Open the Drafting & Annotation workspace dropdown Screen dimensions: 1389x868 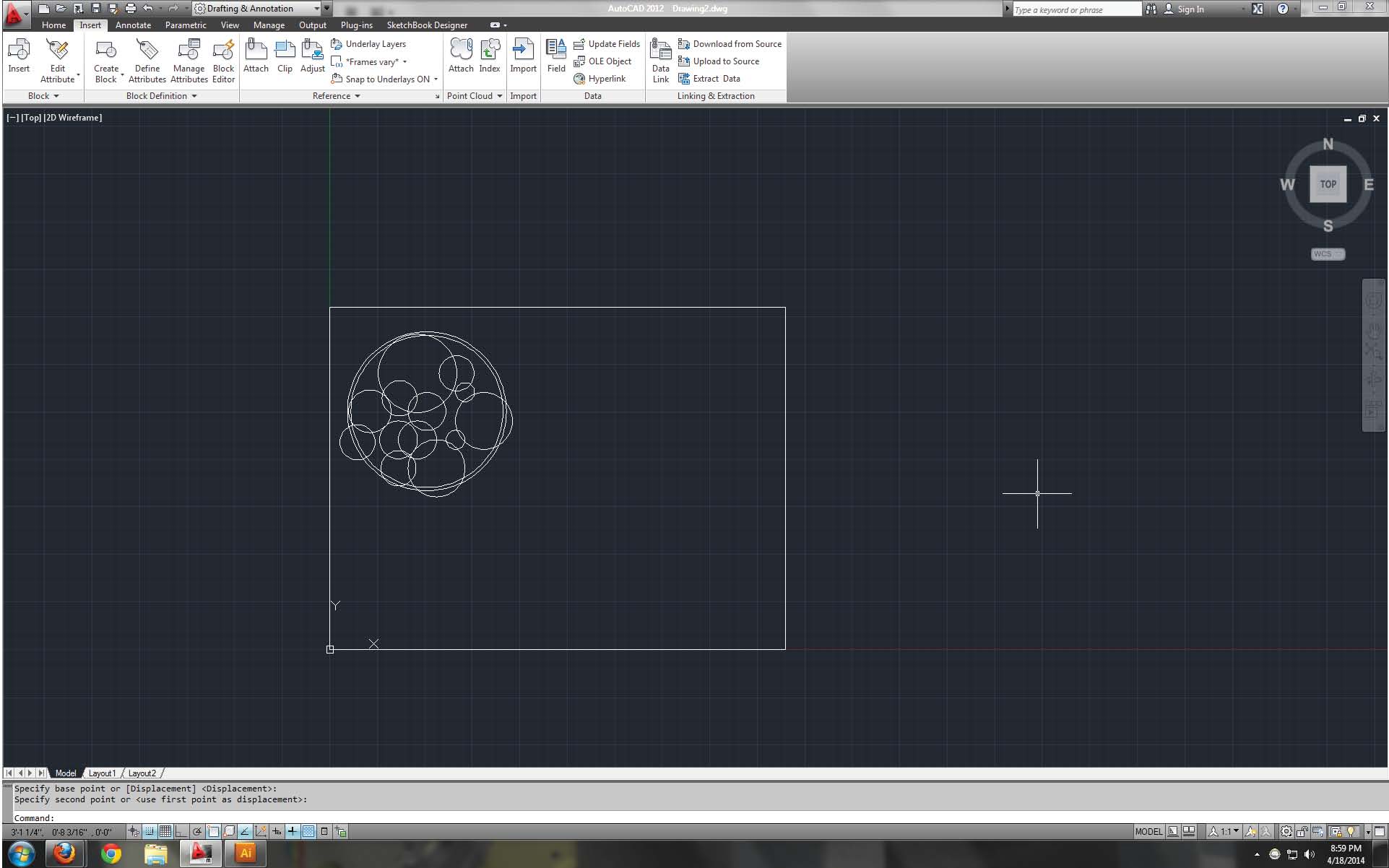256,9
